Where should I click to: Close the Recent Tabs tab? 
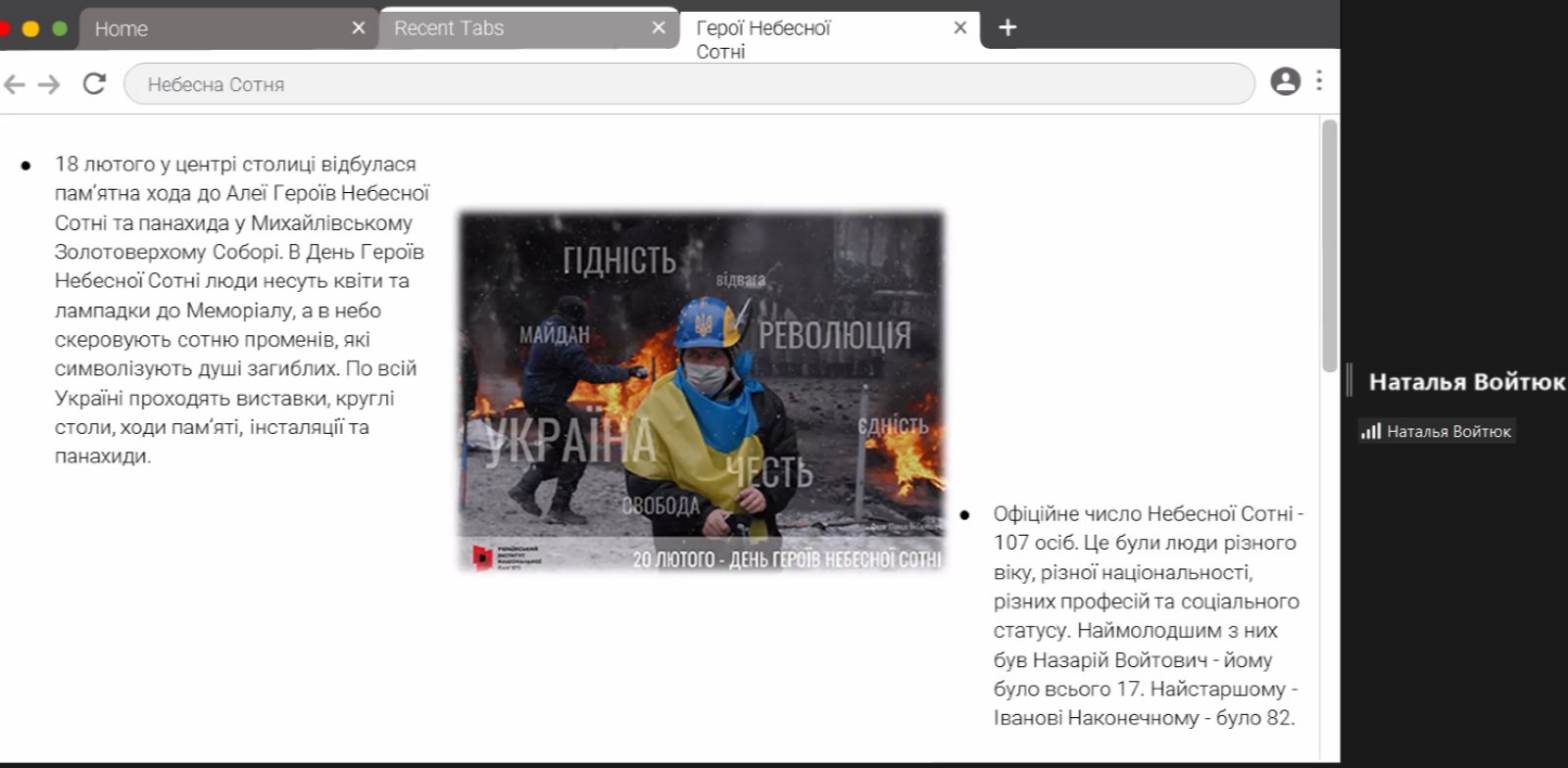659,28
